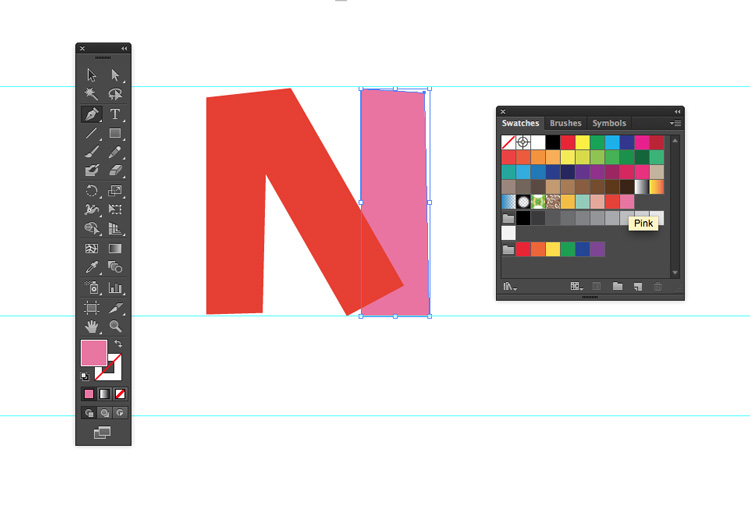
Task: Choose the Eraser tool
Action: click(x=115, y=170)
